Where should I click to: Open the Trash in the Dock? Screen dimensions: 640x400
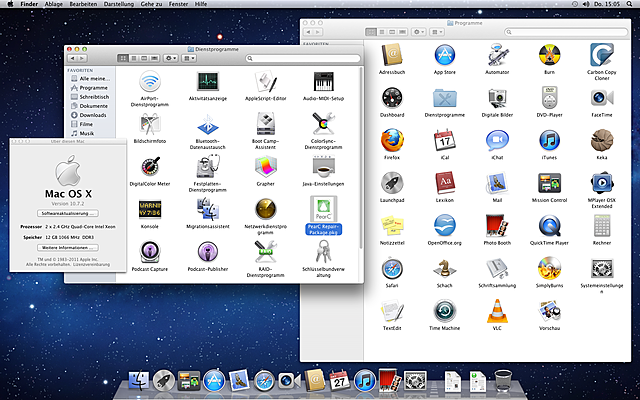click(503, 380)
